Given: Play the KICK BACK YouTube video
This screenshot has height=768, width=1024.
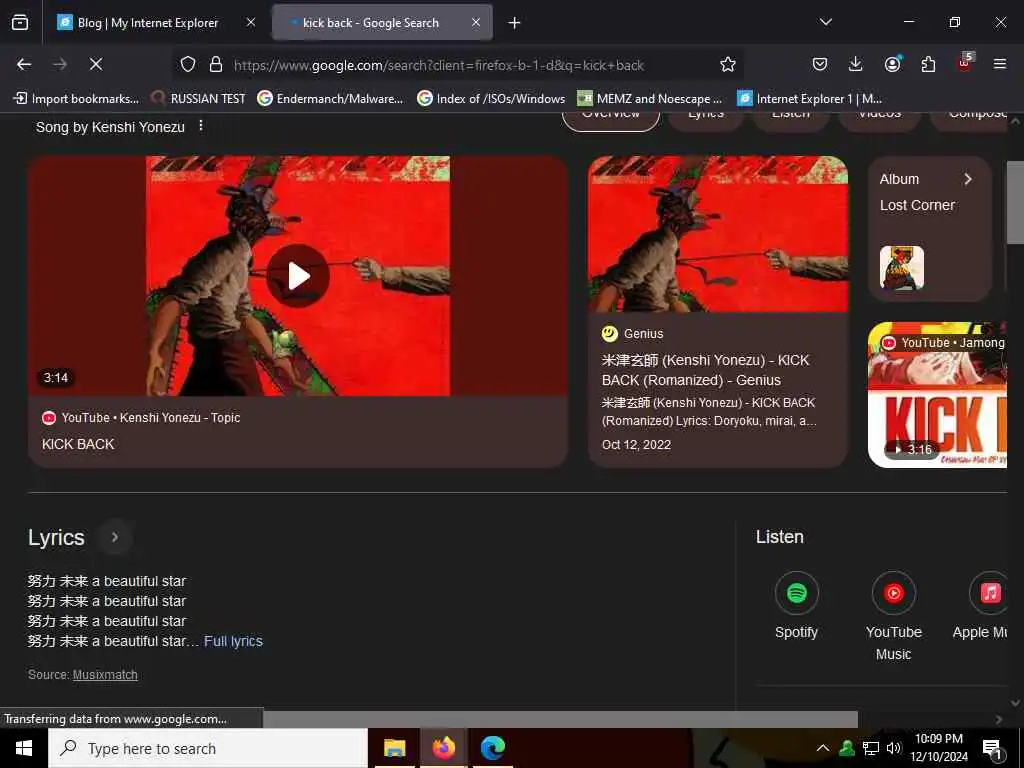Looking at the screenshot, I should pos(298,276).
